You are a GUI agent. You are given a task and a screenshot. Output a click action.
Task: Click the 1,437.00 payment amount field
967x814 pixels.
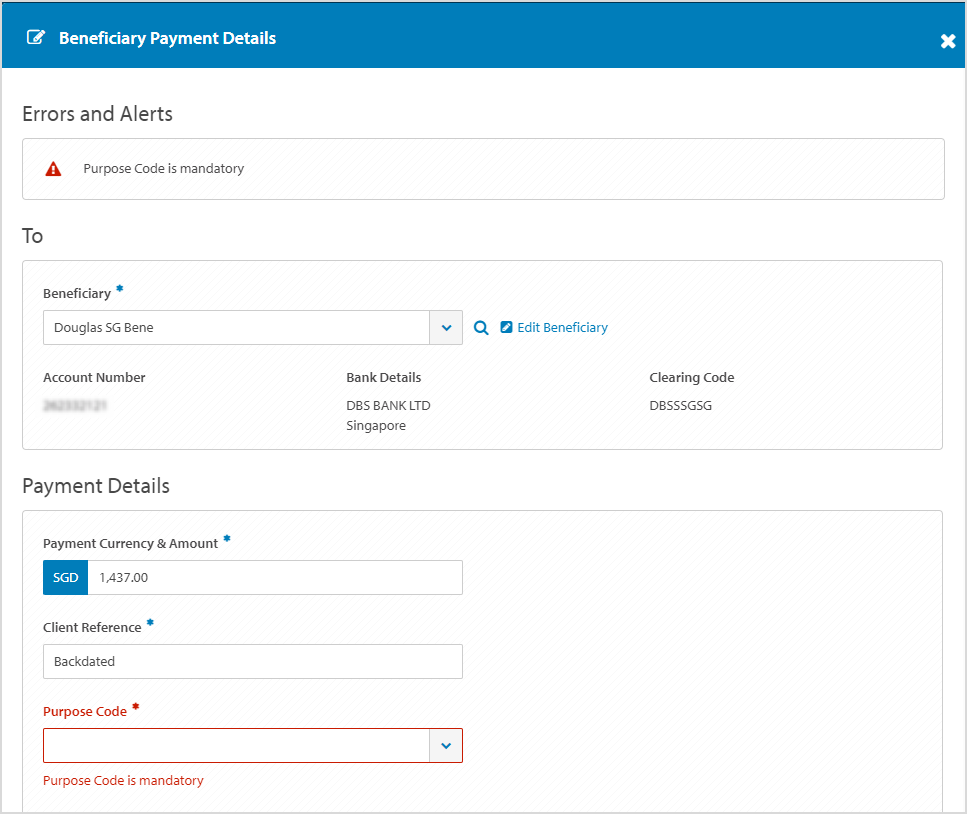(274, 578)
